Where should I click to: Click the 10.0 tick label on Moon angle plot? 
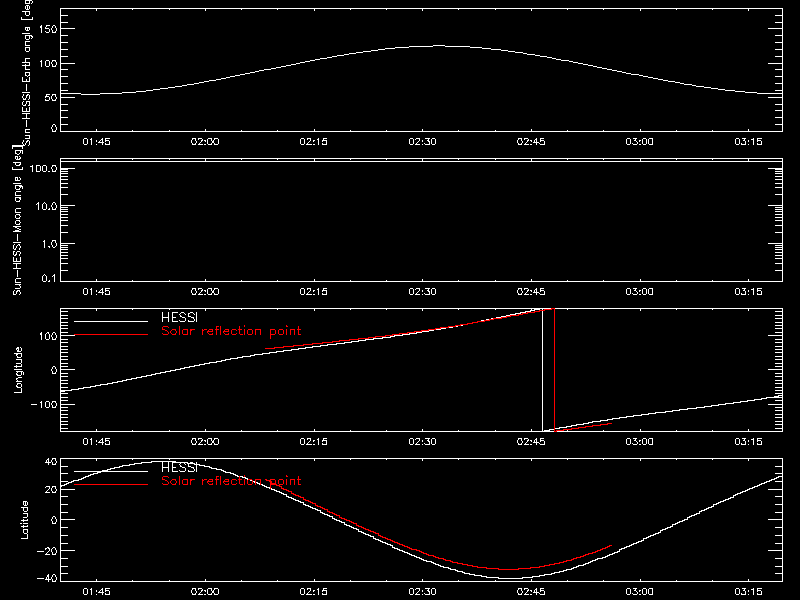46,207
